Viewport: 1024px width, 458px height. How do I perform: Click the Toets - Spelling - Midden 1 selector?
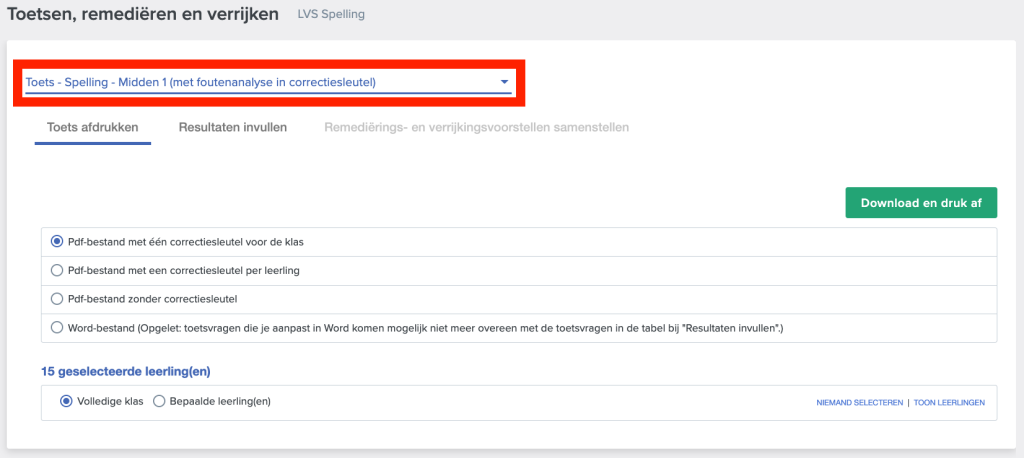tap(268, 82)
